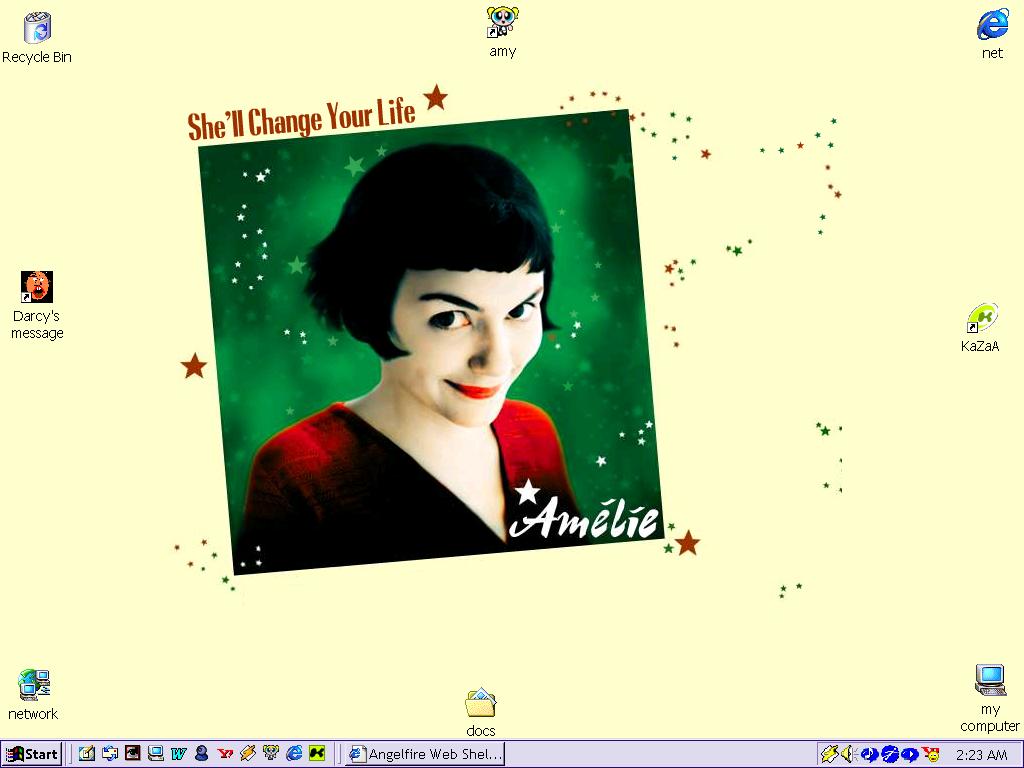This screenshot has height=768, width=1024.
Task: Launch Winamp from the quick launch lightning icon
Action: [248, 754]
